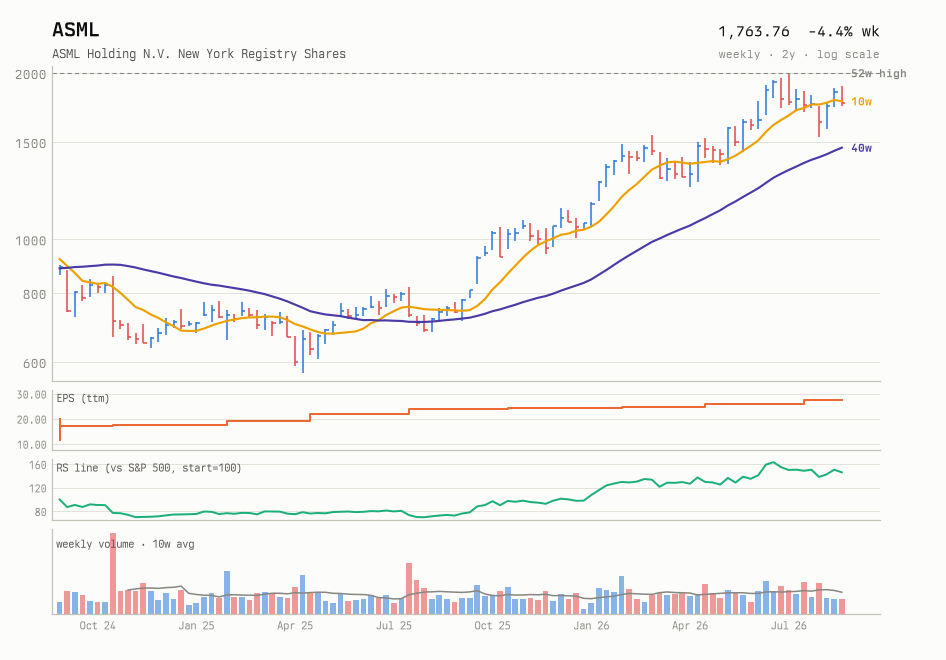Click the 30.00 EPS axis label
The width and height of the screenshot is (946, 660).
pyautogui.click(x=31, y=395)
